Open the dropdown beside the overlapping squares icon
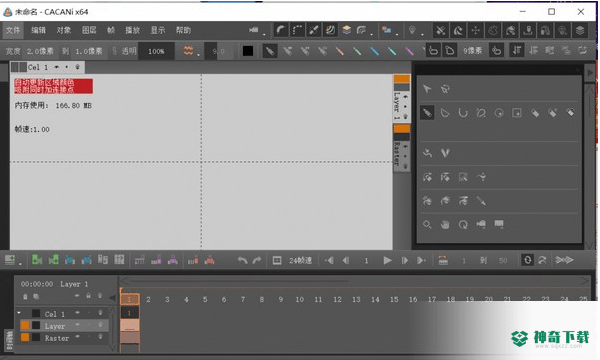The width and height of the screenshot is (600, 360). 397,35
